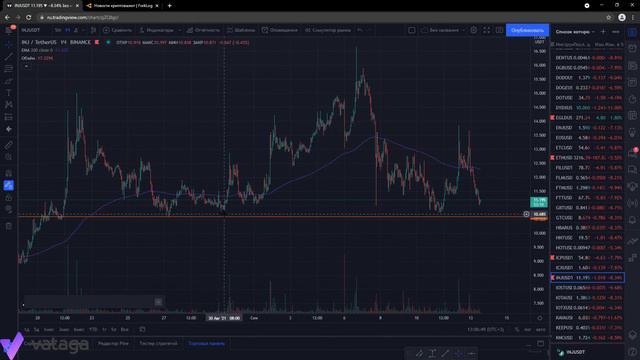The width and height of the screenshot is (640, 360).
Task: Toggle percent scale on the price axis
Action: click(x=517, y=329)
